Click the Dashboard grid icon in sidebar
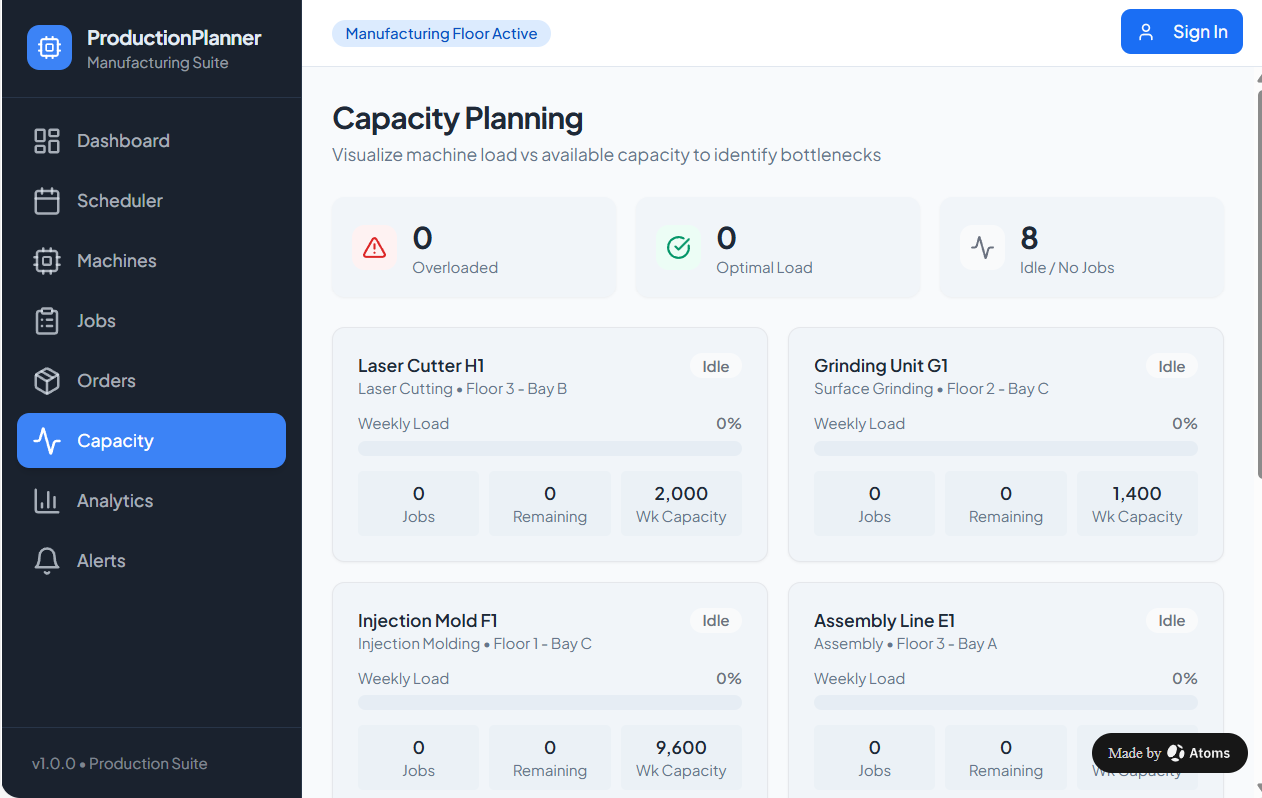 47,141
